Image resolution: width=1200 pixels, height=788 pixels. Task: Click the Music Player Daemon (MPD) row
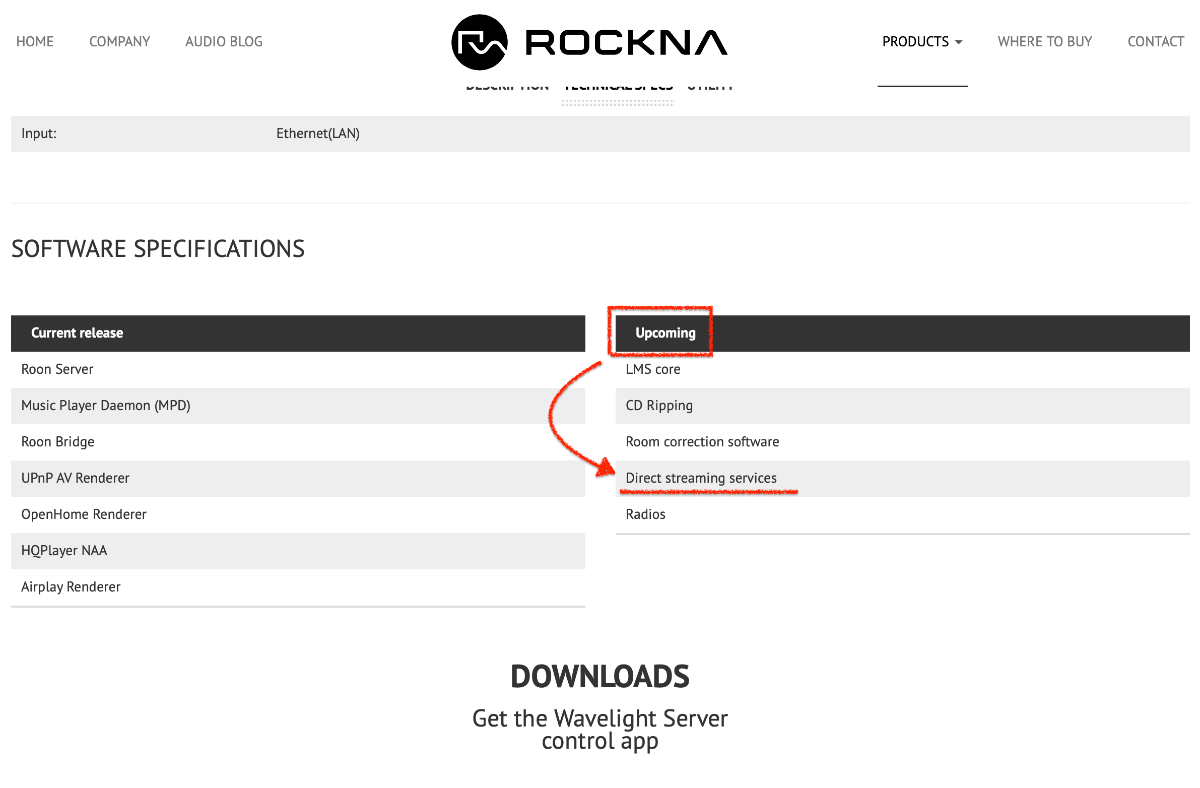click(105, 406)
